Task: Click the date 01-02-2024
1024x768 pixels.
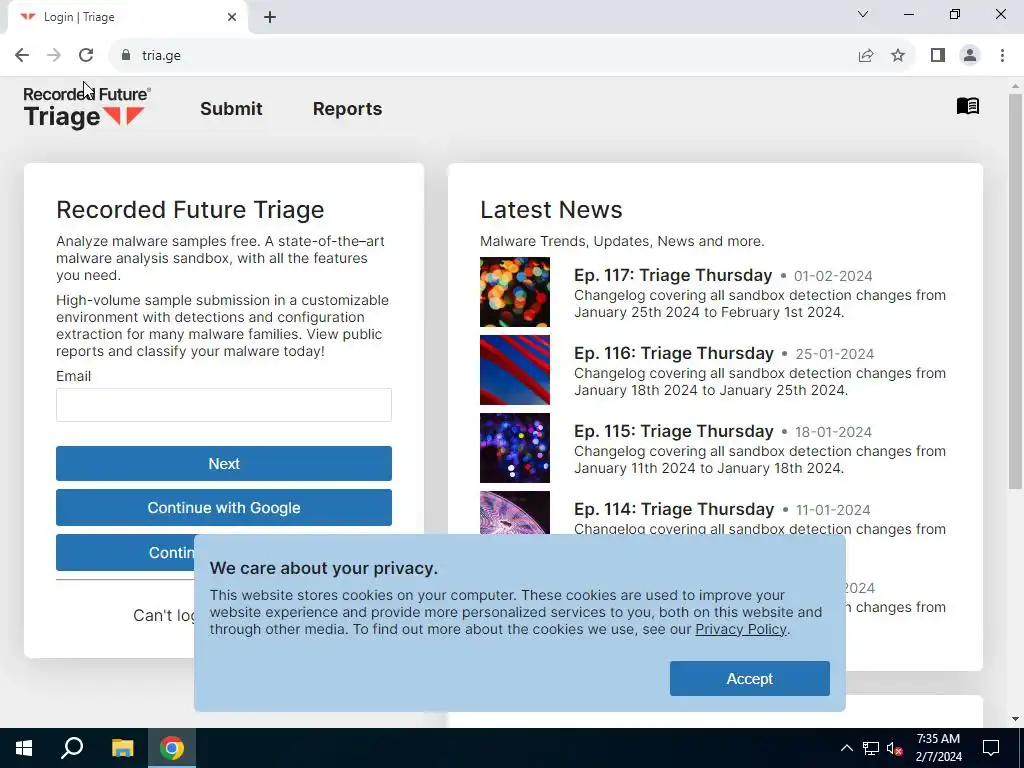Action: click(833, 276)
